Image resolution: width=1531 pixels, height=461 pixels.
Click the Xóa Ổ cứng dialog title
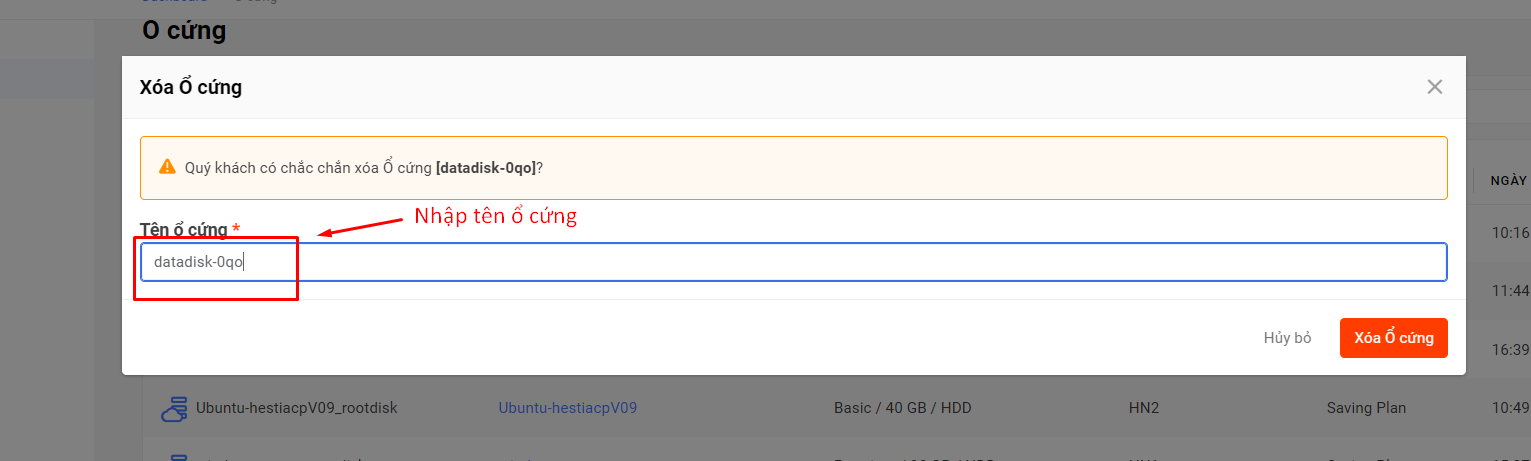coord(190,87)
